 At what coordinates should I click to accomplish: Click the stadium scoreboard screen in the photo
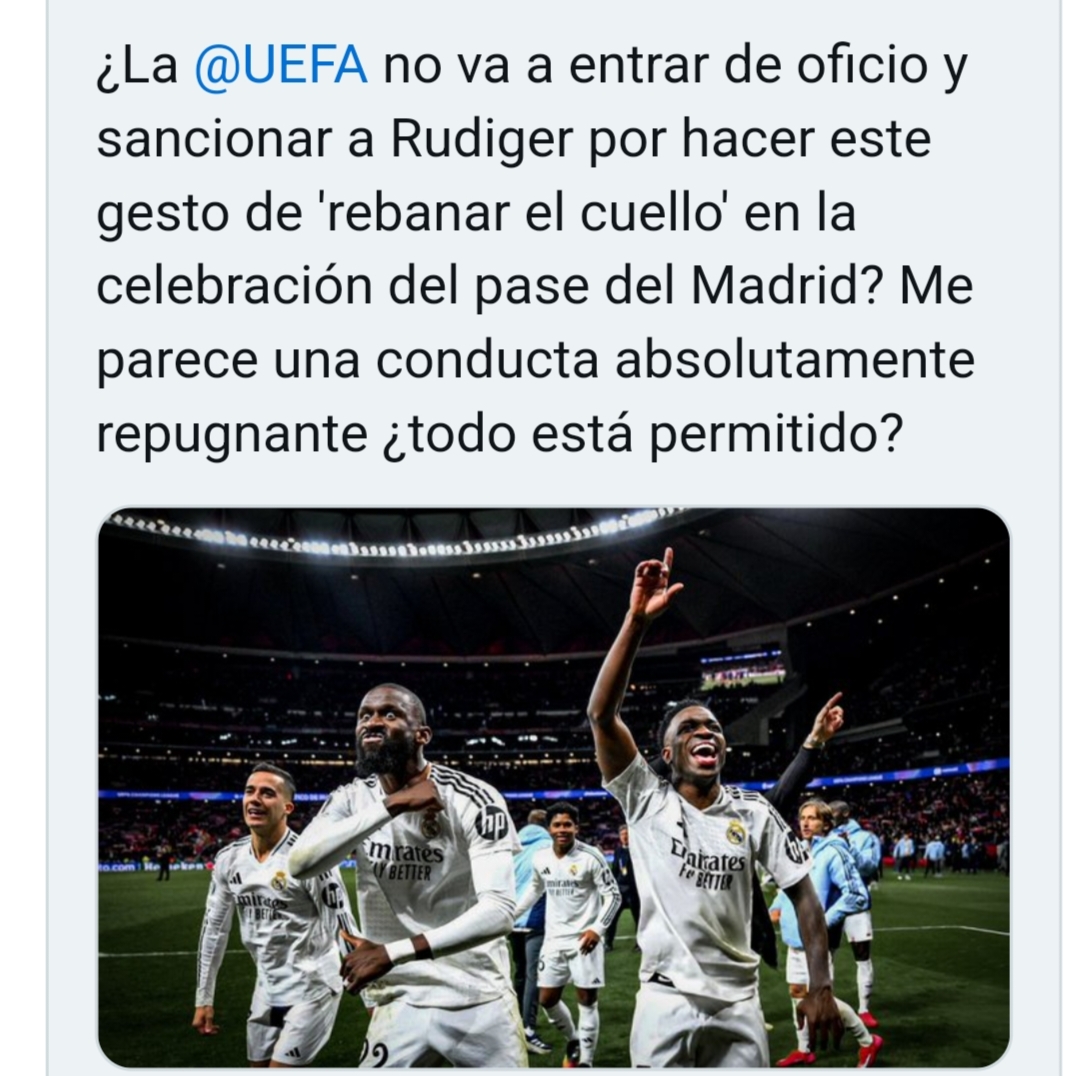[x=742, y=671]
